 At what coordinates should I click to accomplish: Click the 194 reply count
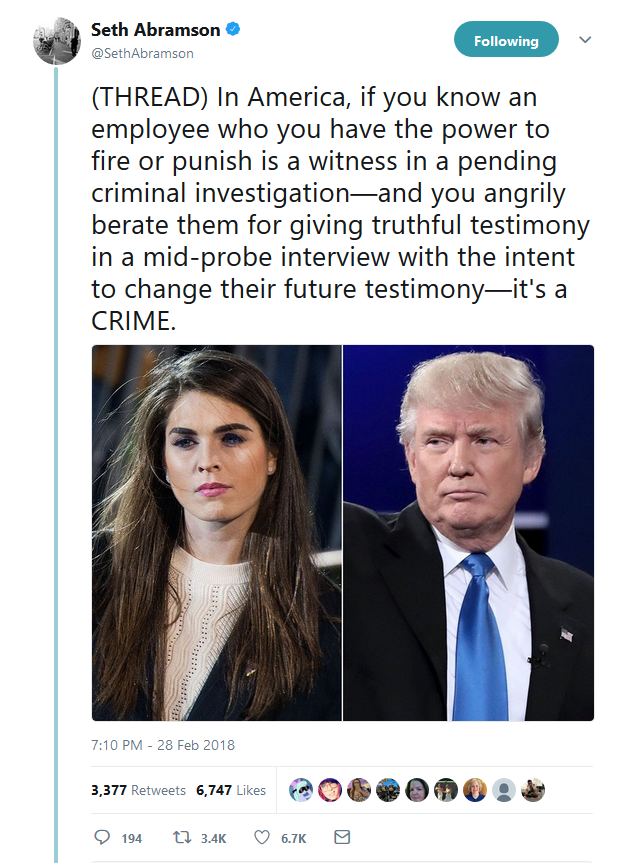click(x=132, y=838)
